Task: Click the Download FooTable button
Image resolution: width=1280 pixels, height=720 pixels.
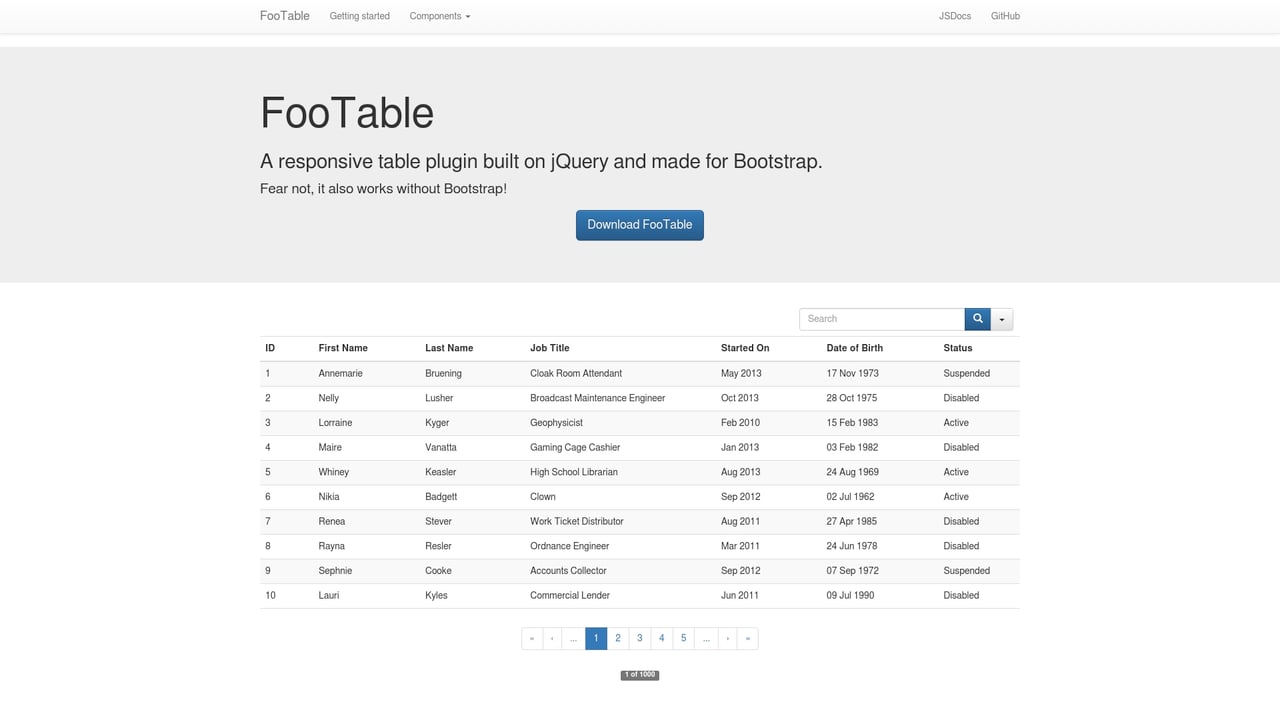Action: pyautogui.click(x=639, y=224)
